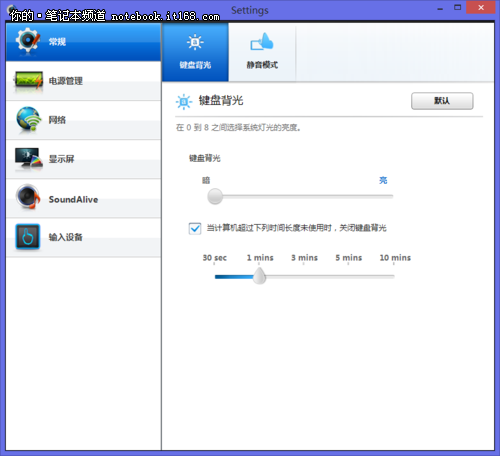Open the SoundAlive speaker icon
The image size is (500, 456).
tap(28, 197)
